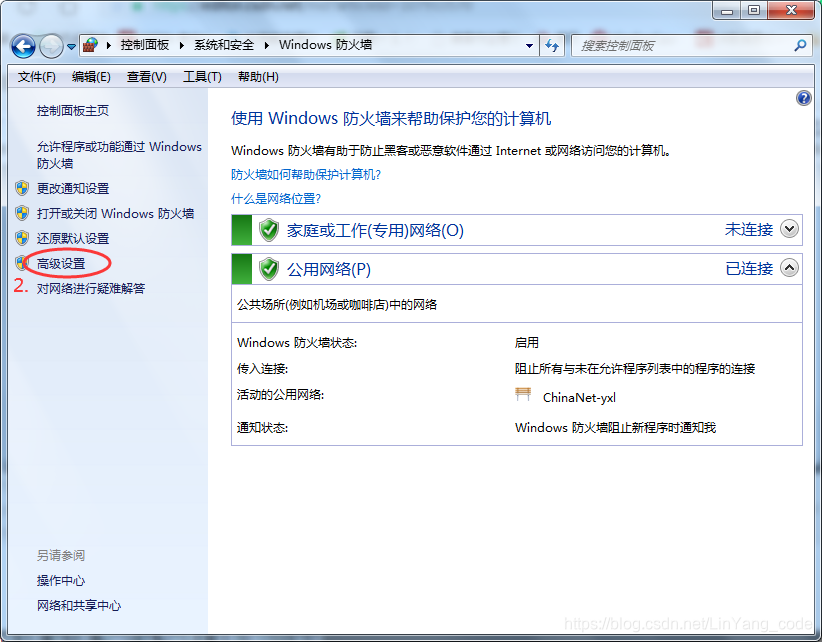Expand arrow before 系统和安全 breadcrumb
The height and width of the screenshot is (642, 822).
[181, 46]
